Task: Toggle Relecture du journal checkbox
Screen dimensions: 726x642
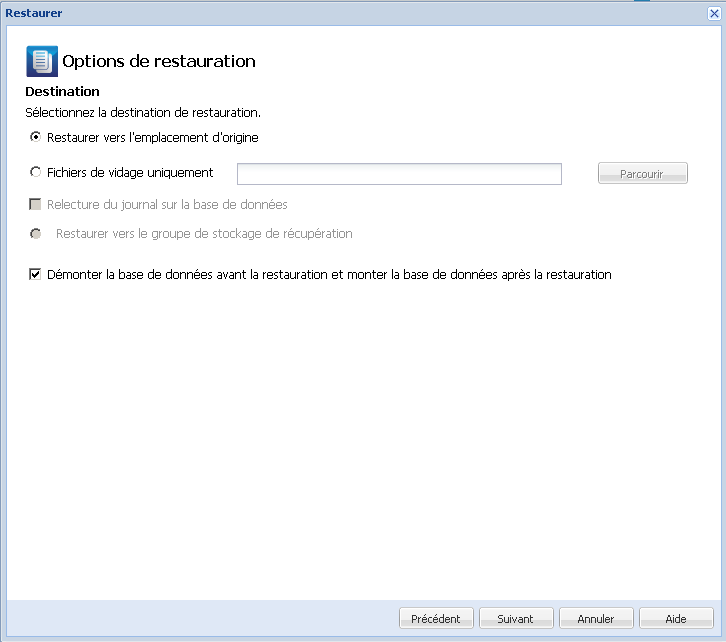Action: coord(35,204)
